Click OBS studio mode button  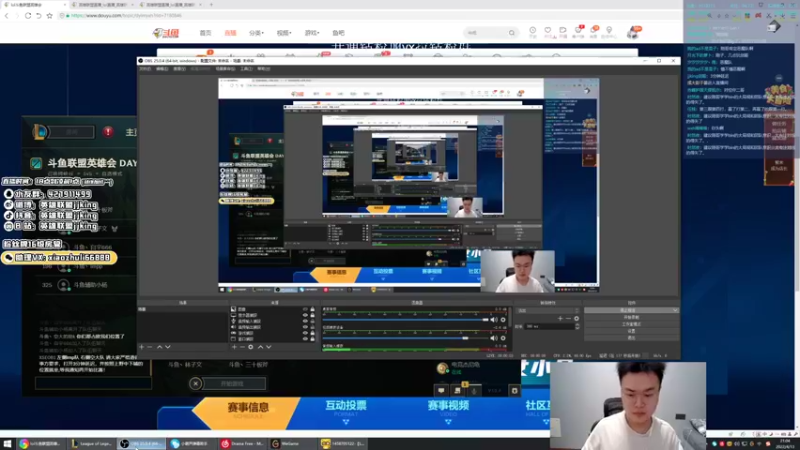click(631, 324)
